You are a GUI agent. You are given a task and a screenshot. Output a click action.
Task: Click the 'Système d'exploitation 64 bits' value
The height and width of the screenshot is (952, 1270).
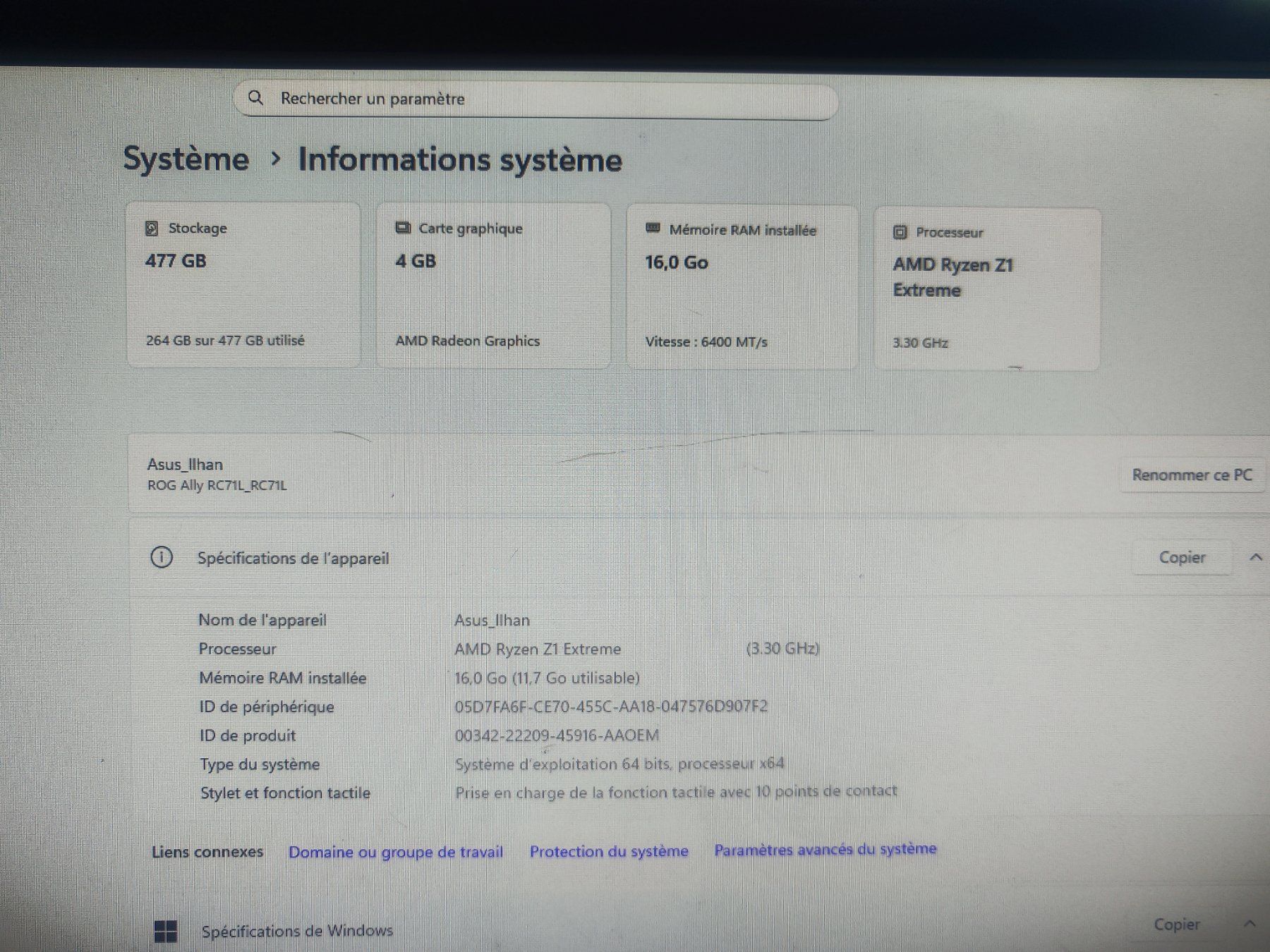pyautogui.click(x=619, y=764)
